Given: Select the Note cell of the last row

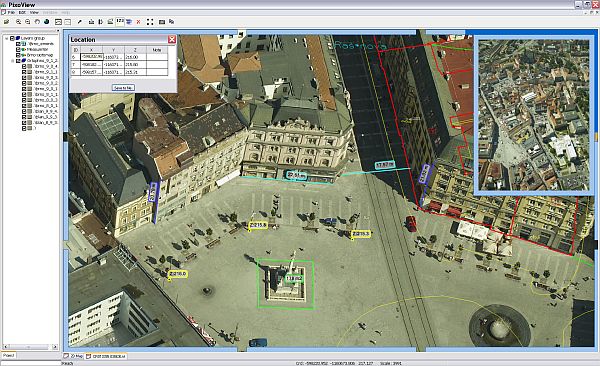Looking at the screenshot, I should tap(157, 72).
